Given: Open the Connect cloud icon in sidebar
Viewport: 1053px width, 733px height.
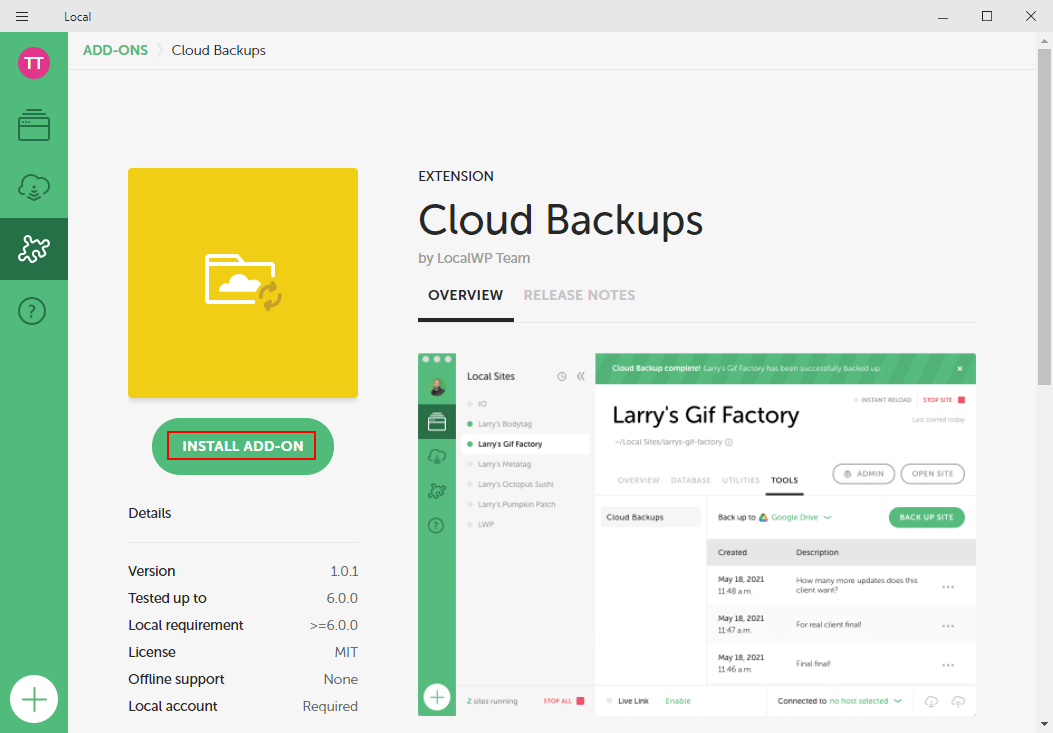Looking at the screenshot, I should [x=34, y=187].
